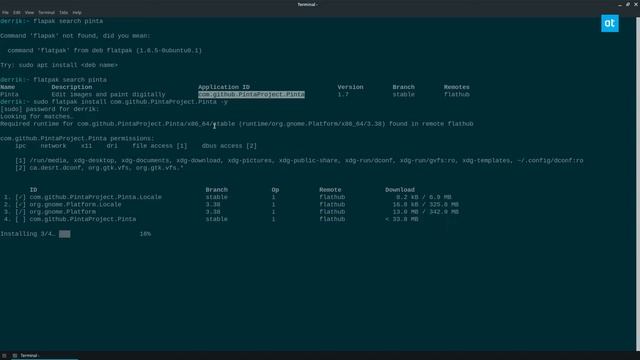
Task: Click the [2] ca.desrt.dconf line
Action: pyautogui.click(x=99, y=168)
